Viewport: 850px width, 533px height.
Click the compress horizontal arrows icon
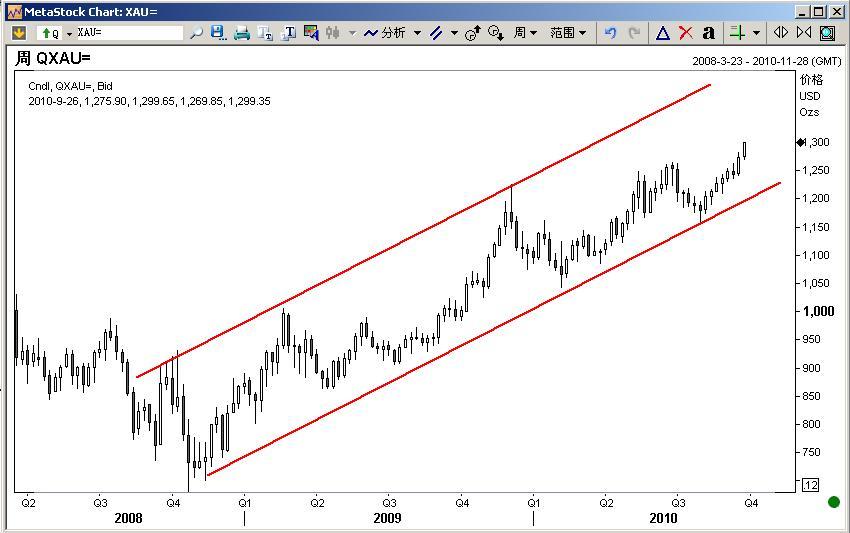[x=804, y=33]
